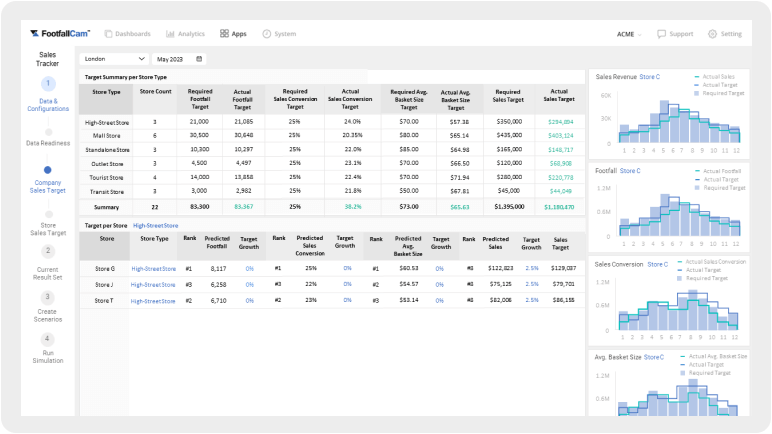Screen dimensions: 772x434
Task: Go to Store Sales Target step
Action: [x=48, y=229]
